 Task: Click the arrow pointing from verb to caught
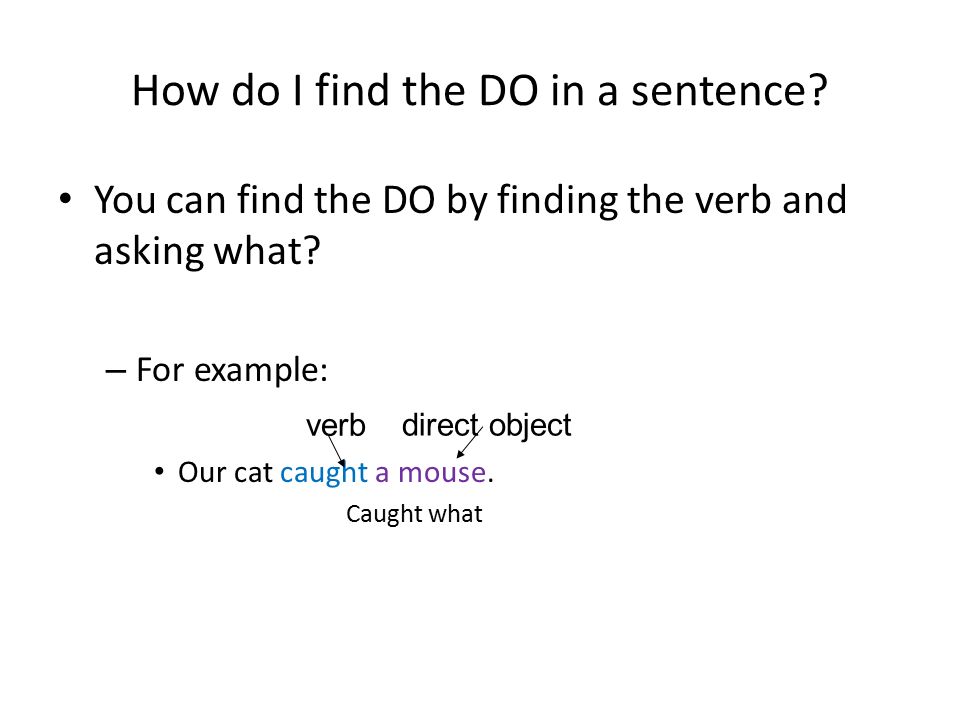pyautogui.click(x=337, y=451)
